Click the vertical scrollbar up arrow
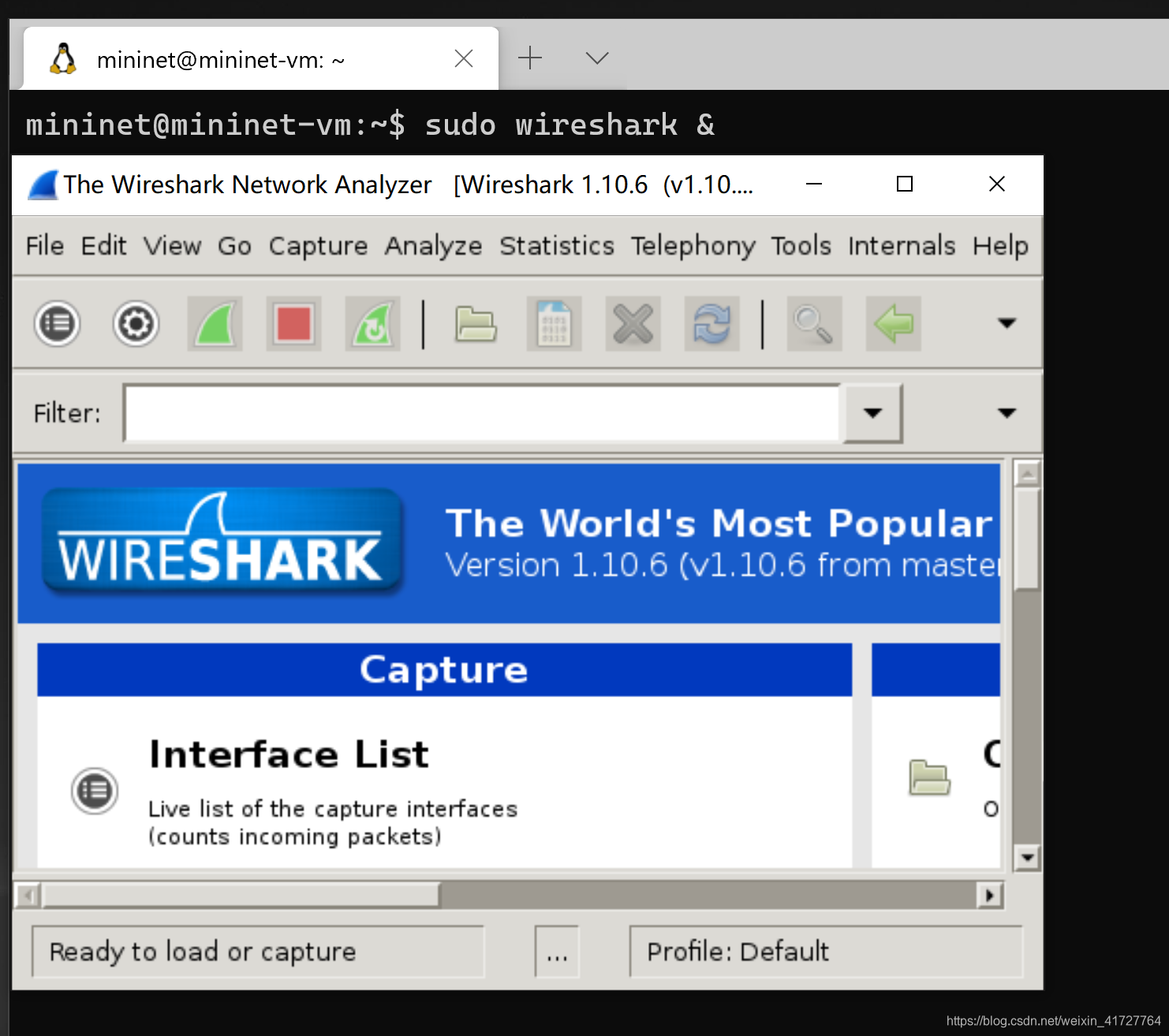Image resolution: width=1169 pixels, height=1036 pixels. [1027, 474]
